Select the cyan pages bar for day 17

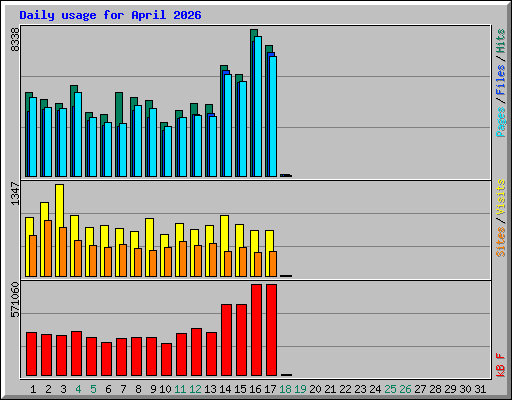[273, 116]
